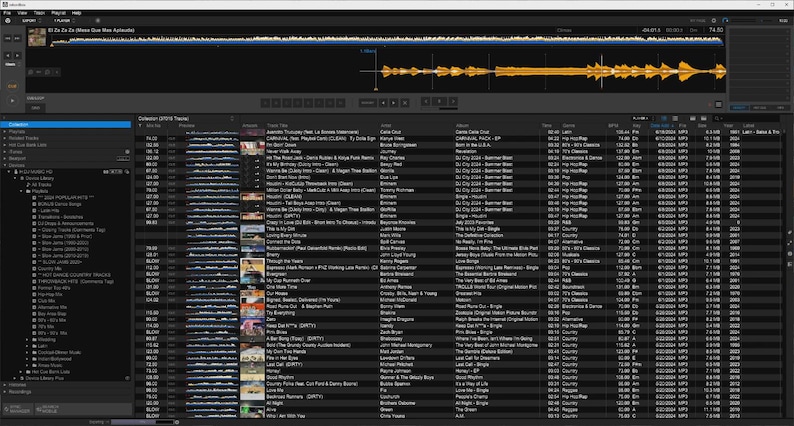
Task: Switch to HOT CUE tab in right panel
Action: click(x=760, y=108)
